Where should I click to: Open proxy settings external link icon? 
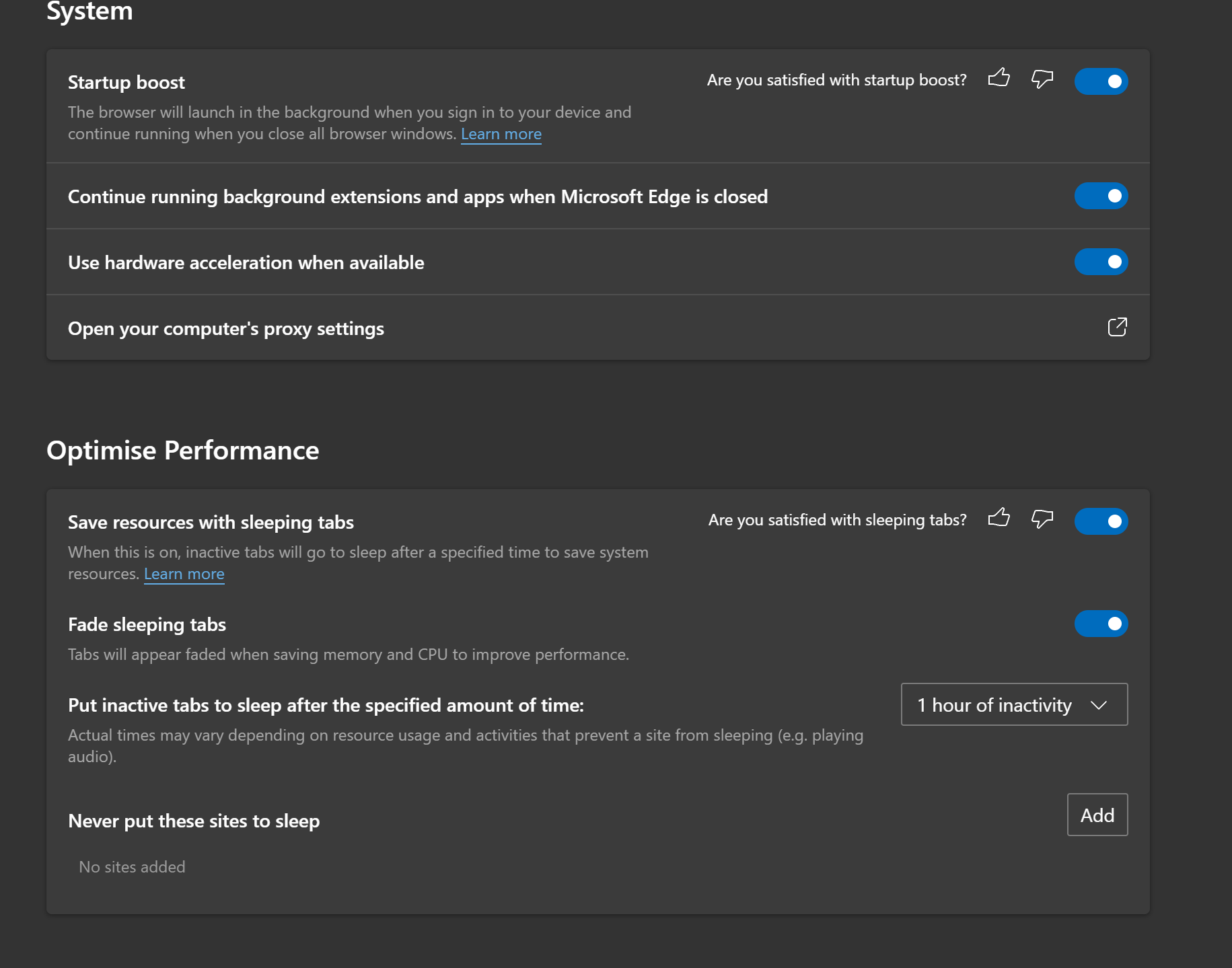[1117, 328]
